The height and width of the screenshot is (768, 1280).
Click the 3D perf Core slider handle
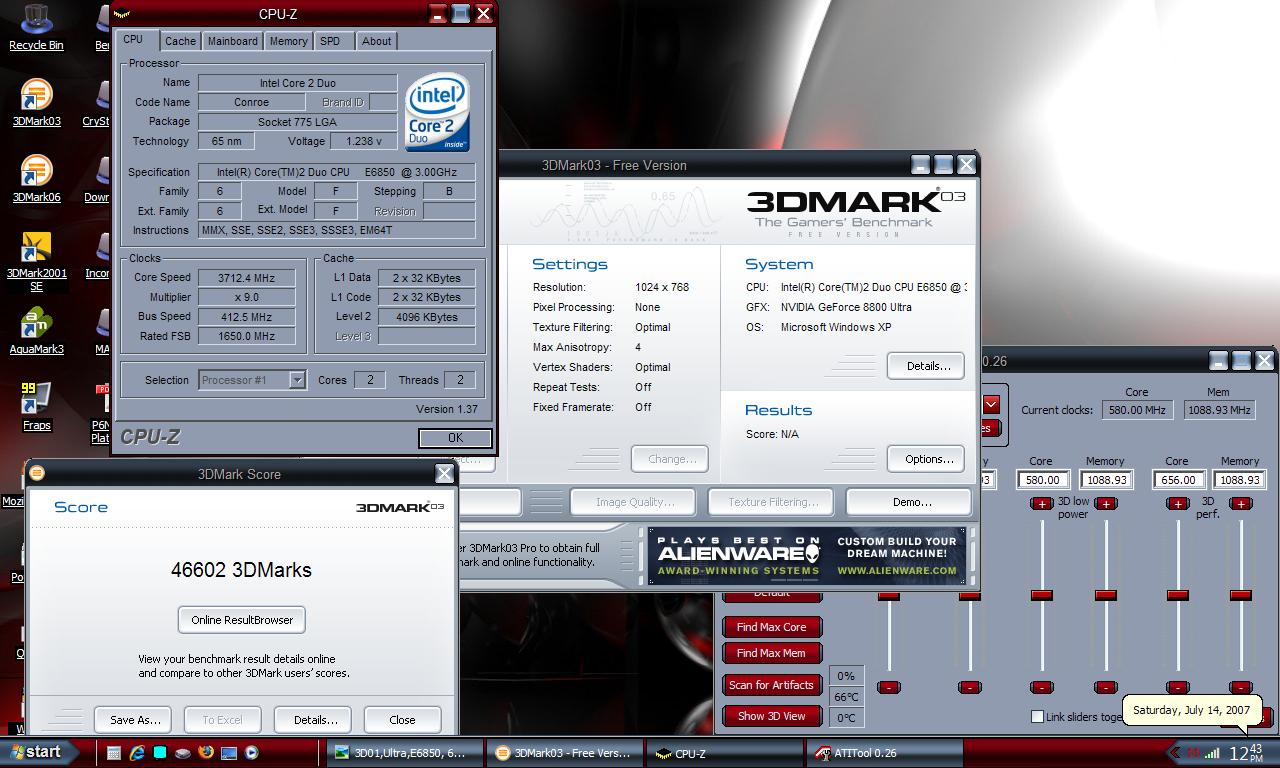click(x=1177, y=595)
